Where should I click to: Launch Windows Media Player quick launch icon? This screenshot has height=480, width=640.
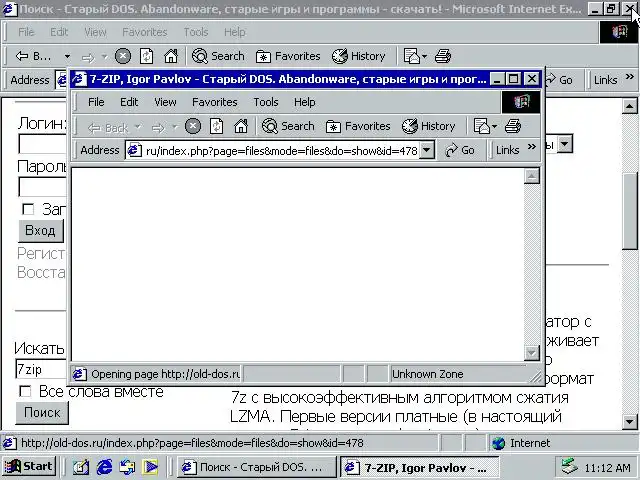tap(151, 467)
